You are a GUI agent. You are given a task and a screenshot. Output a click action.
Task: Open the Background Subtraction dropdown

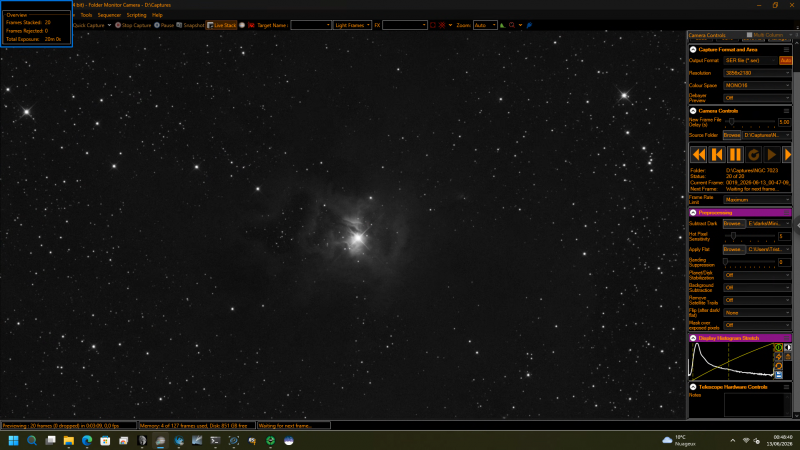point(757,288)
